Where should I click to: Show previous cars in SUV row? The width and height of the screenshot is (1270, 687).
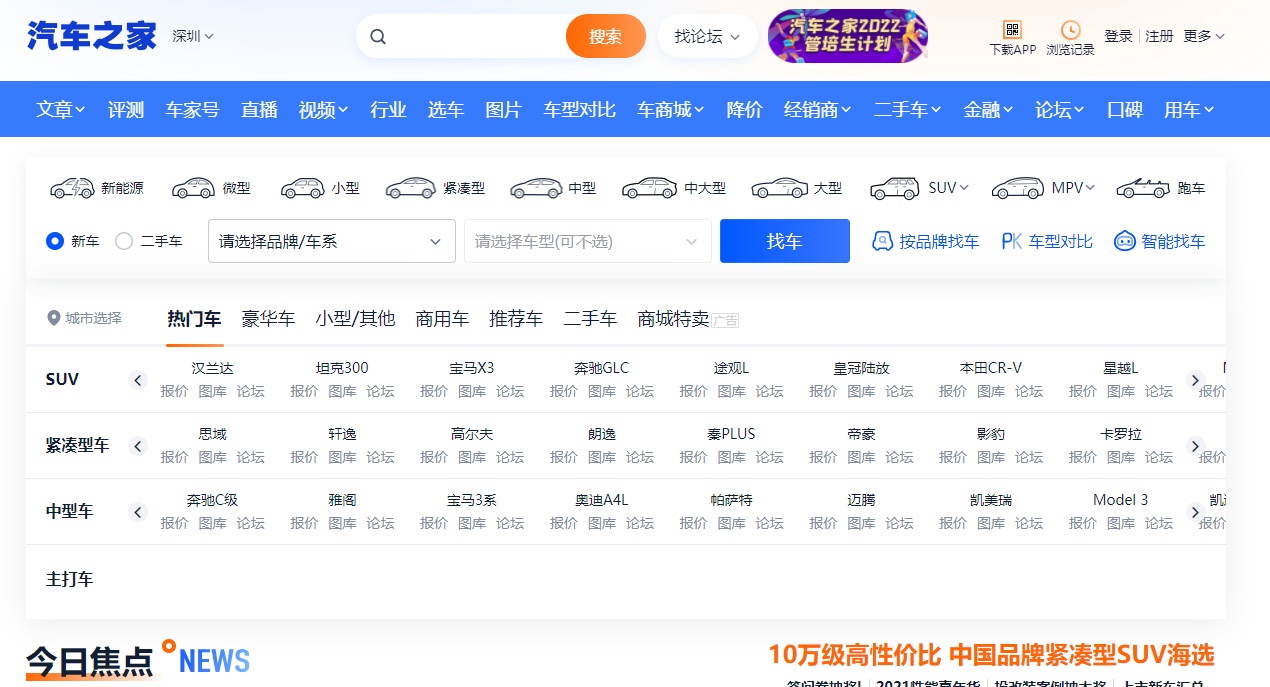click(138, 380)
